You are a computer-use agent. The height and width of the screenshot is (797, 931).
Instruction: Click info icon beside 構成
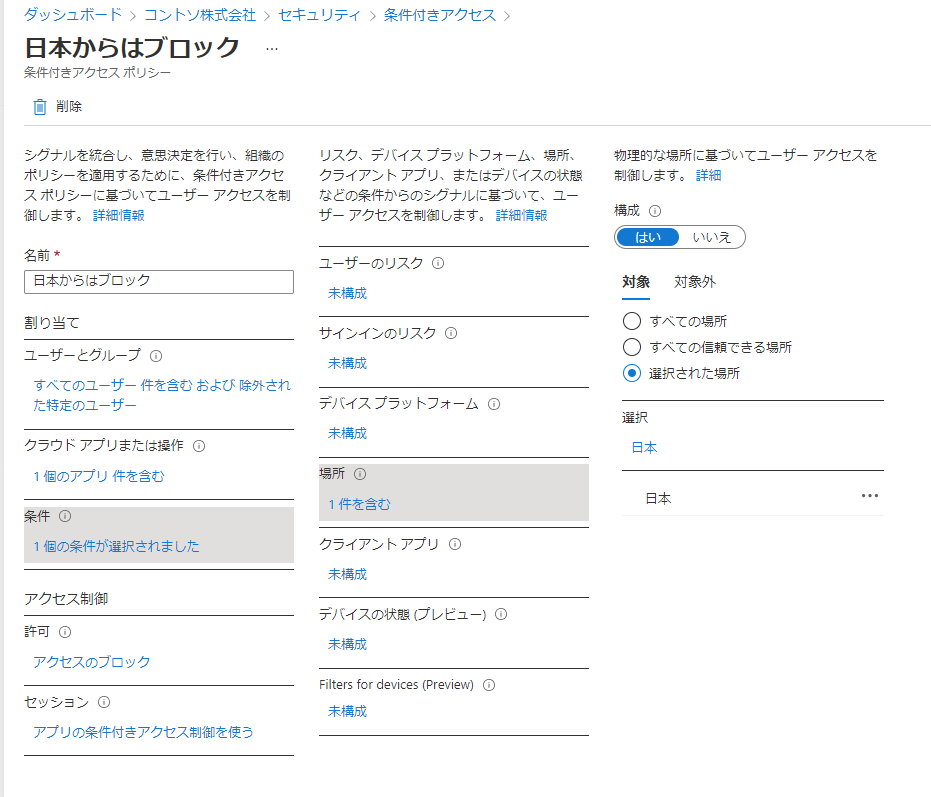point(655,211)
